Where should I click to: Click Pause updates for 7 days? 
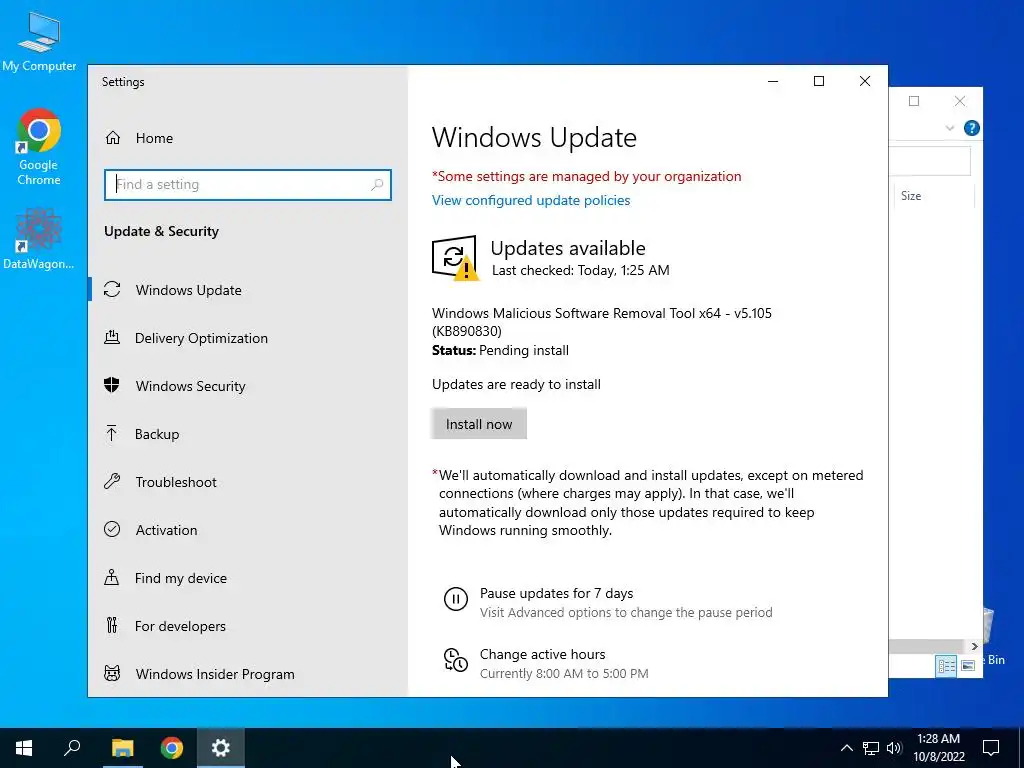click(556, 593)
